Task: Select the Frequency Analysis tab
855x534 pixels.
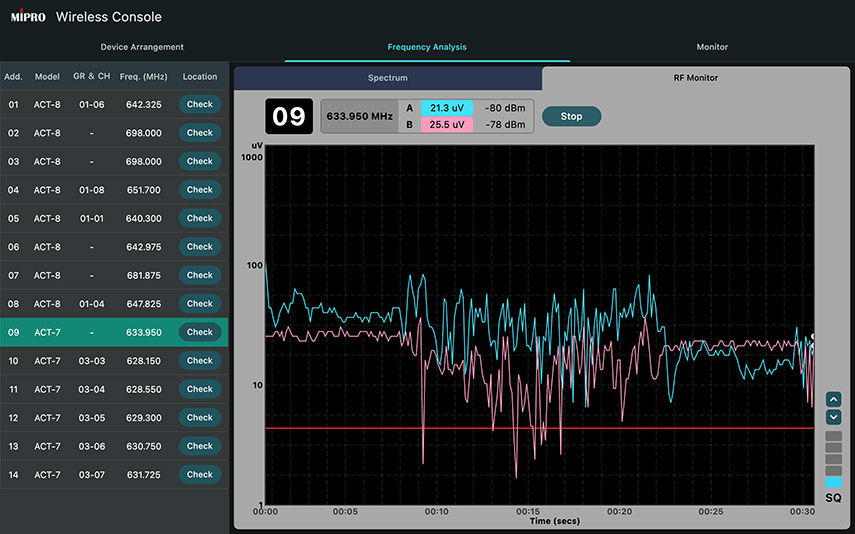Action: pyautogui.click(x=427, y=47)
